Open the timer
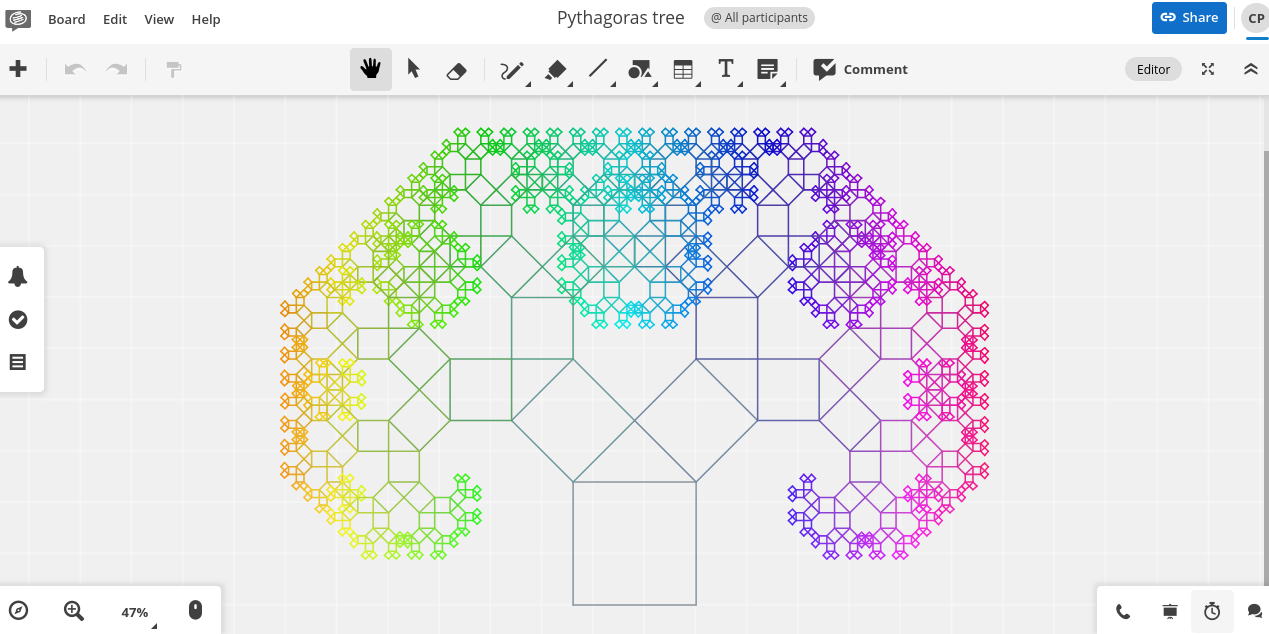The height and width of the screenshot is (634, 1269). pyautogui.click(x=1212, y=611)
